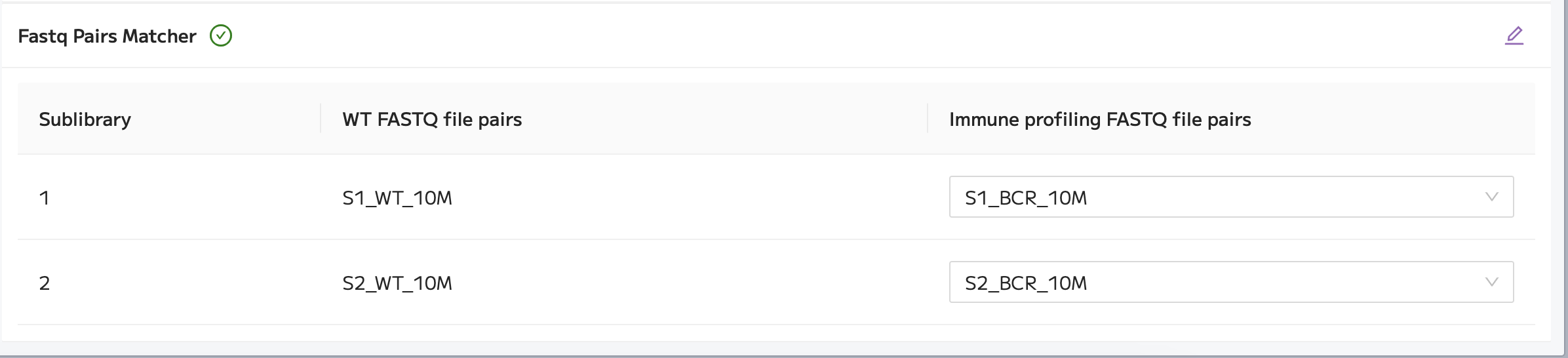Click divider before Immune profiling header
This screenshot has height=358, width=1568.
(928, 118)
